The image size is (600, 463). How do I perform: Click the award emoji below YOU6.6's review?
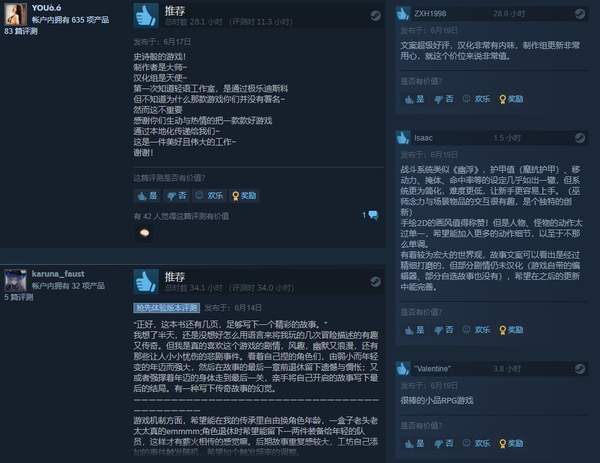tap(145, 232)
